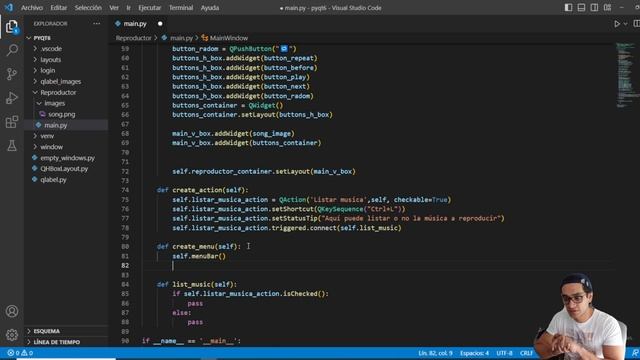Click the code minimap
The image size is (640, 360).
(626, 75)
